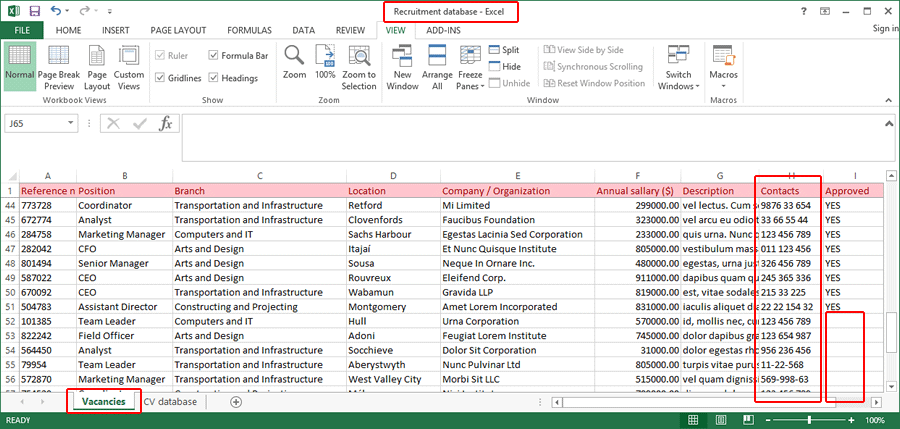Select Page Layout view in status bar
The width and height of the screenshot is (900, 429).
721,420
